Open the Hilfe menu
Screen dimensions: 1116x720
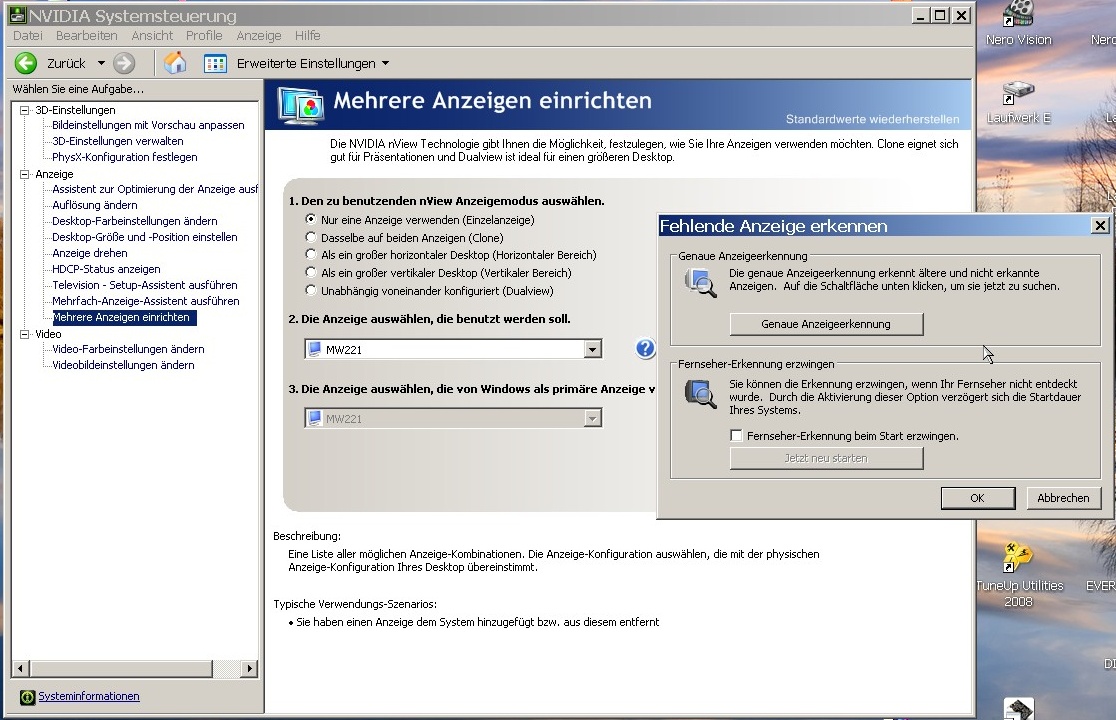point(307,36)
